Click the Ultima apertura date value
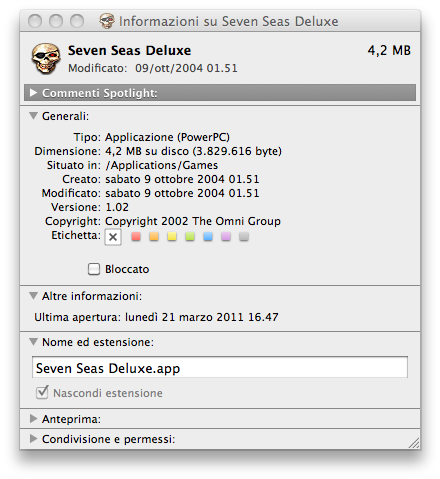Image resolution: width=440 pixels, height=479 pixels. 202,317
